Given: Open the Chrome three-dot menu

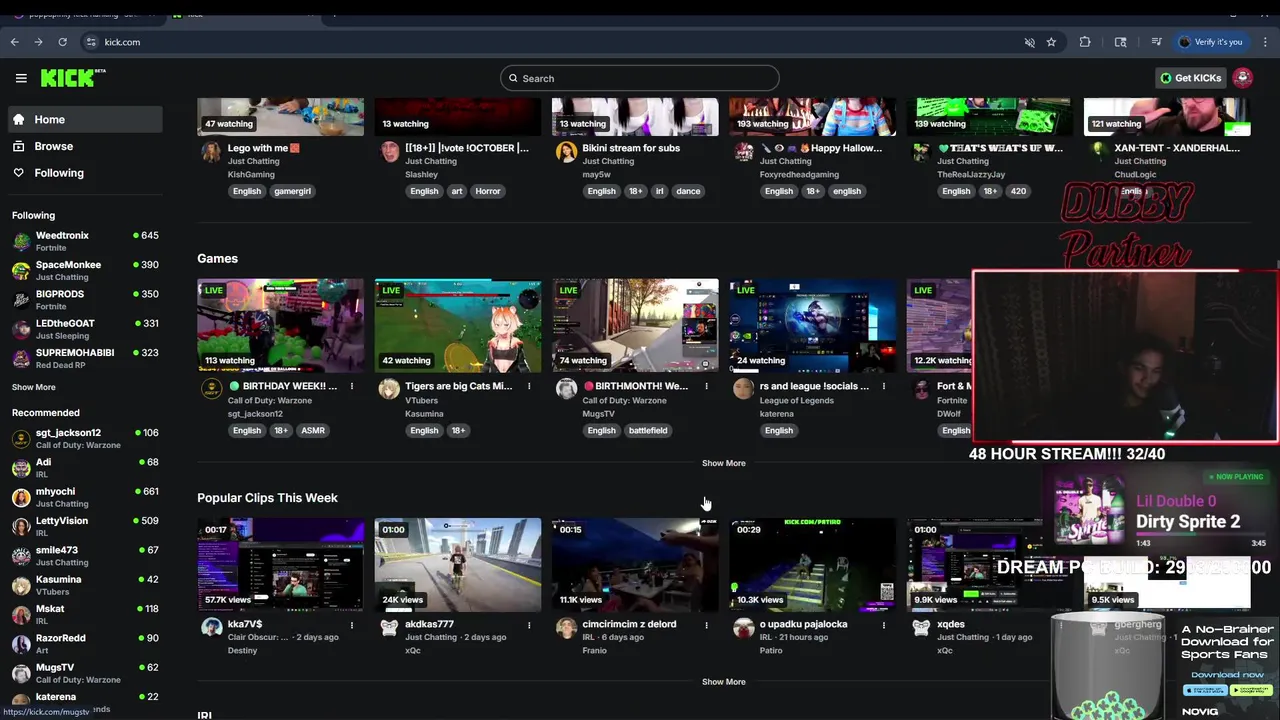Looking at the screenshot, I should (1263, 42).
